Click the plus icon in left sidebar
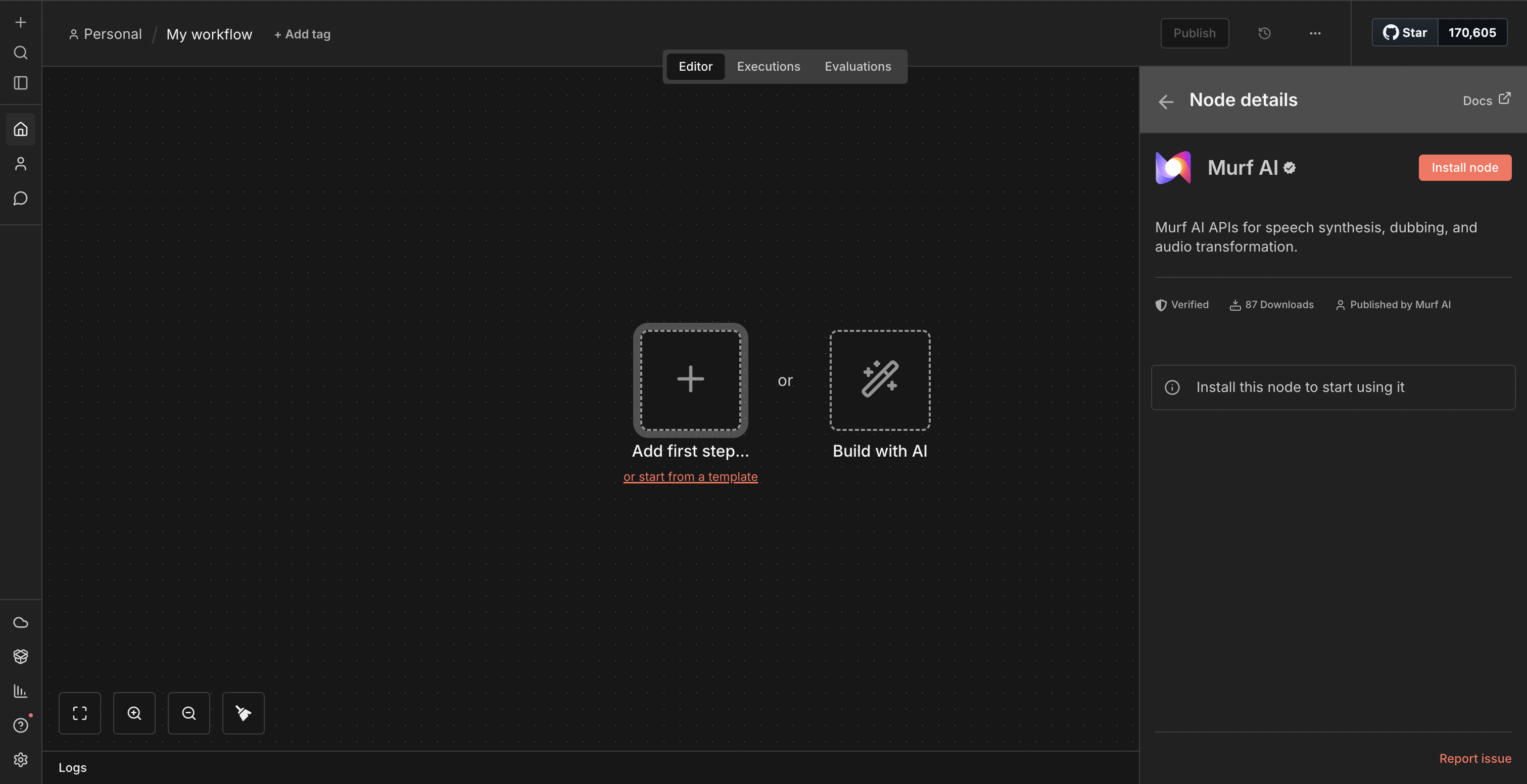1527x784 pixels. pyautogui.click(x=21, y=23)
